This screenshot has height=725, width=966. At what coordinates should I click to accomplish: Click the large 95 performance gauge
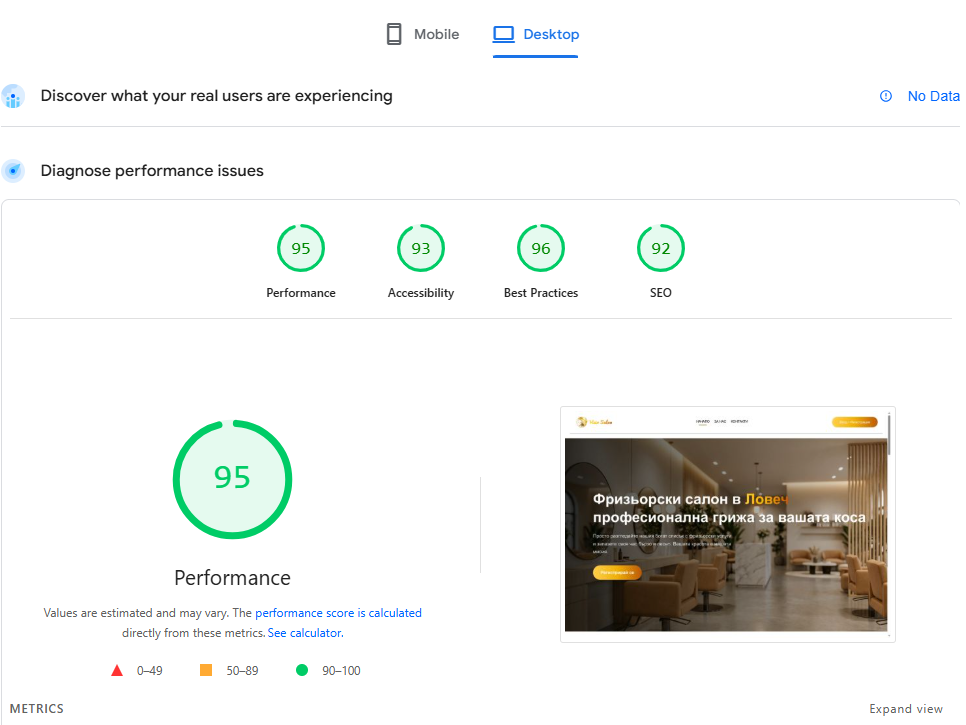tap(232, 479)
